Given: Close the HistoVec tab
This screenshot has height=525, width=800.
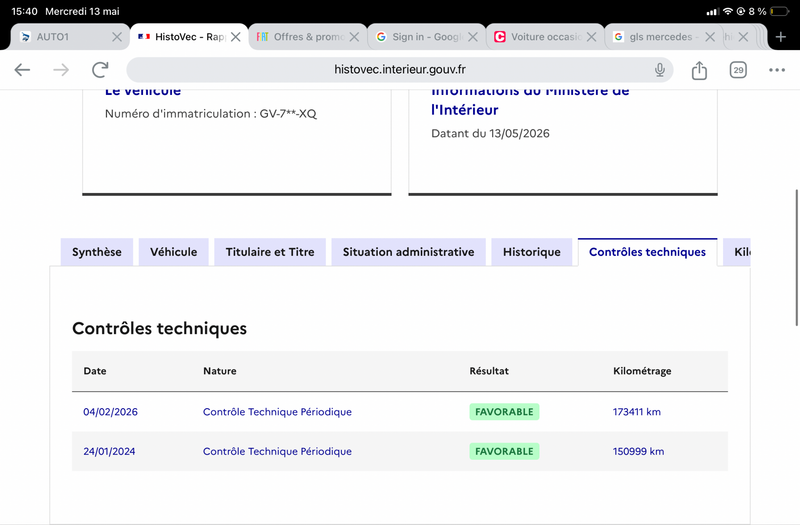Looking at the screenshot, I should click(235, 37).
